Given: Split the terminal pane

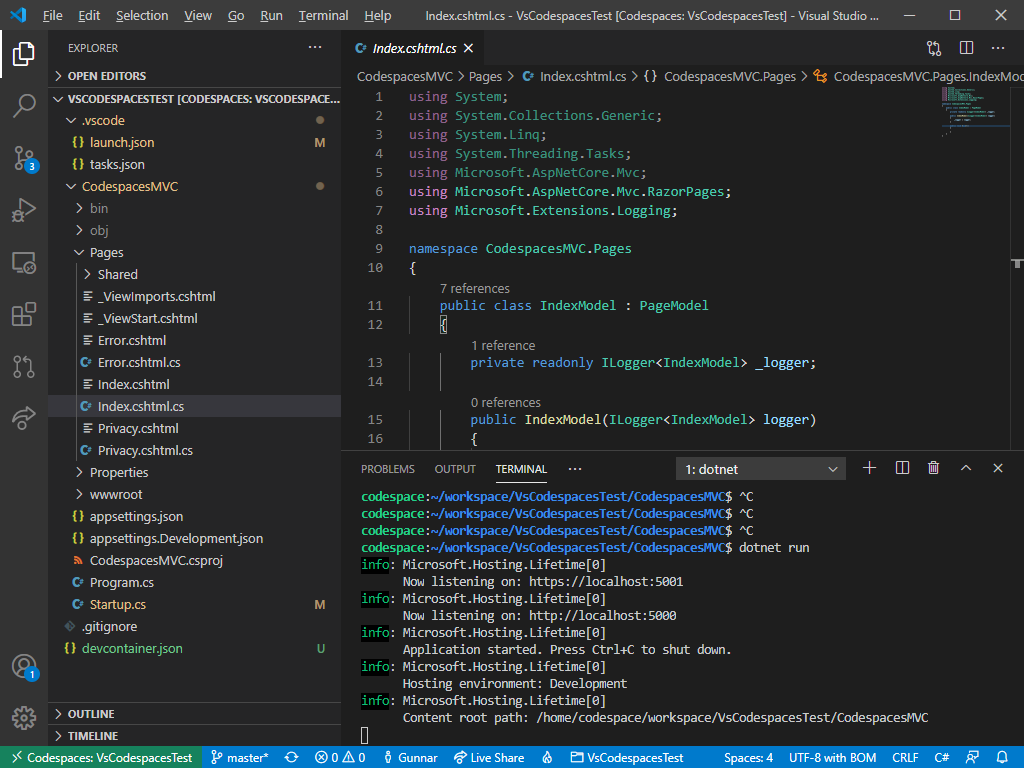Looking at the screenshot, I should (x=901, y=467).
